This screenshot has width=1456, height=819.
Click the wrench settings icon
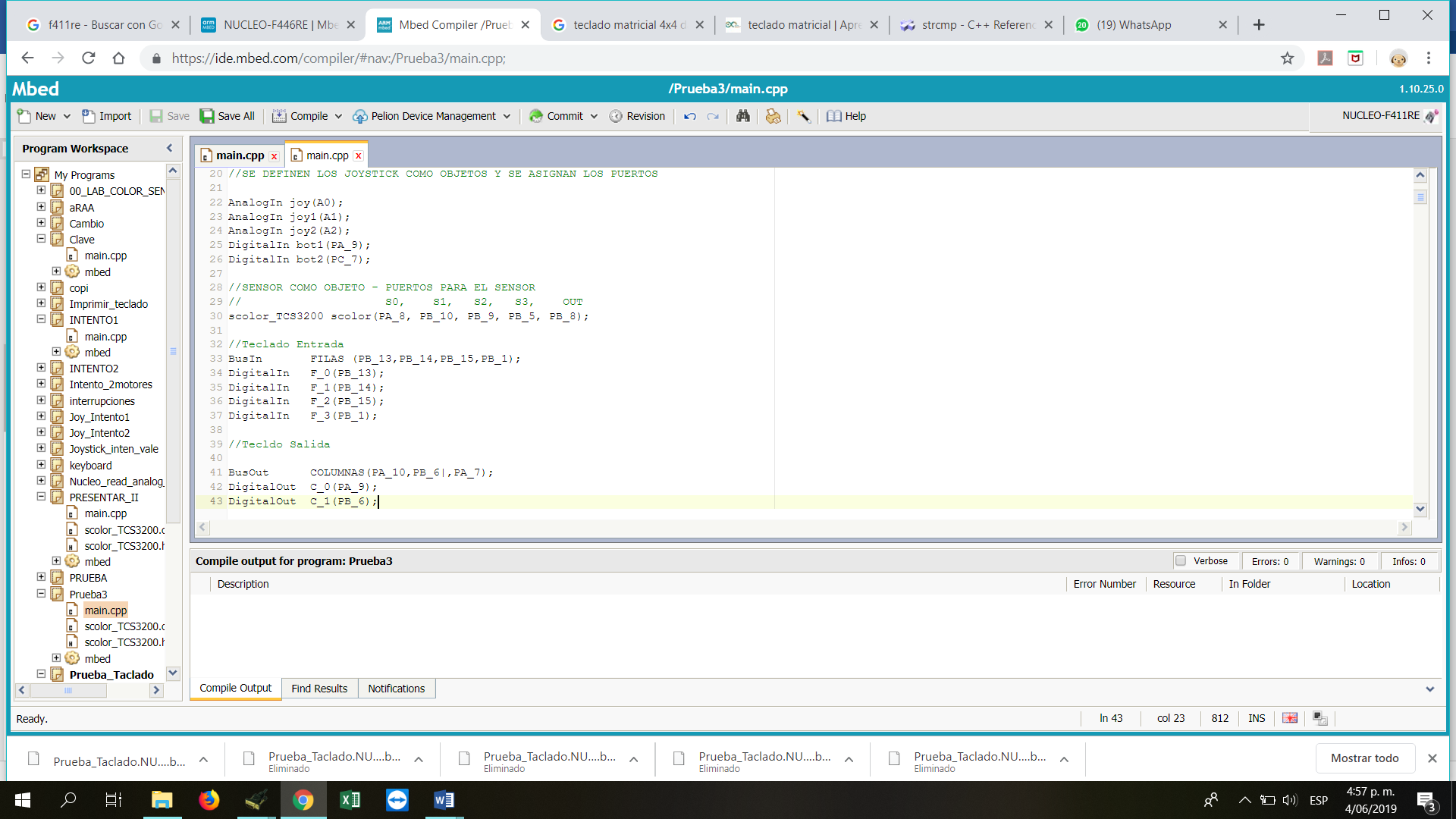point(803,116)
